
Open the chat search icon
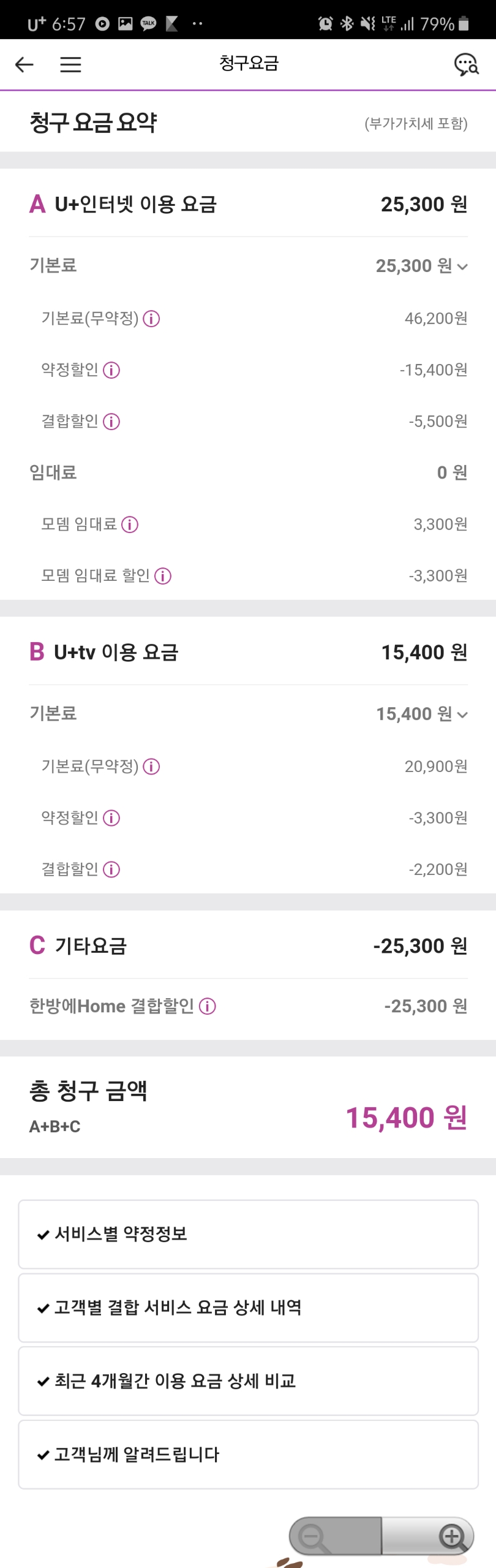click(466, 64)
